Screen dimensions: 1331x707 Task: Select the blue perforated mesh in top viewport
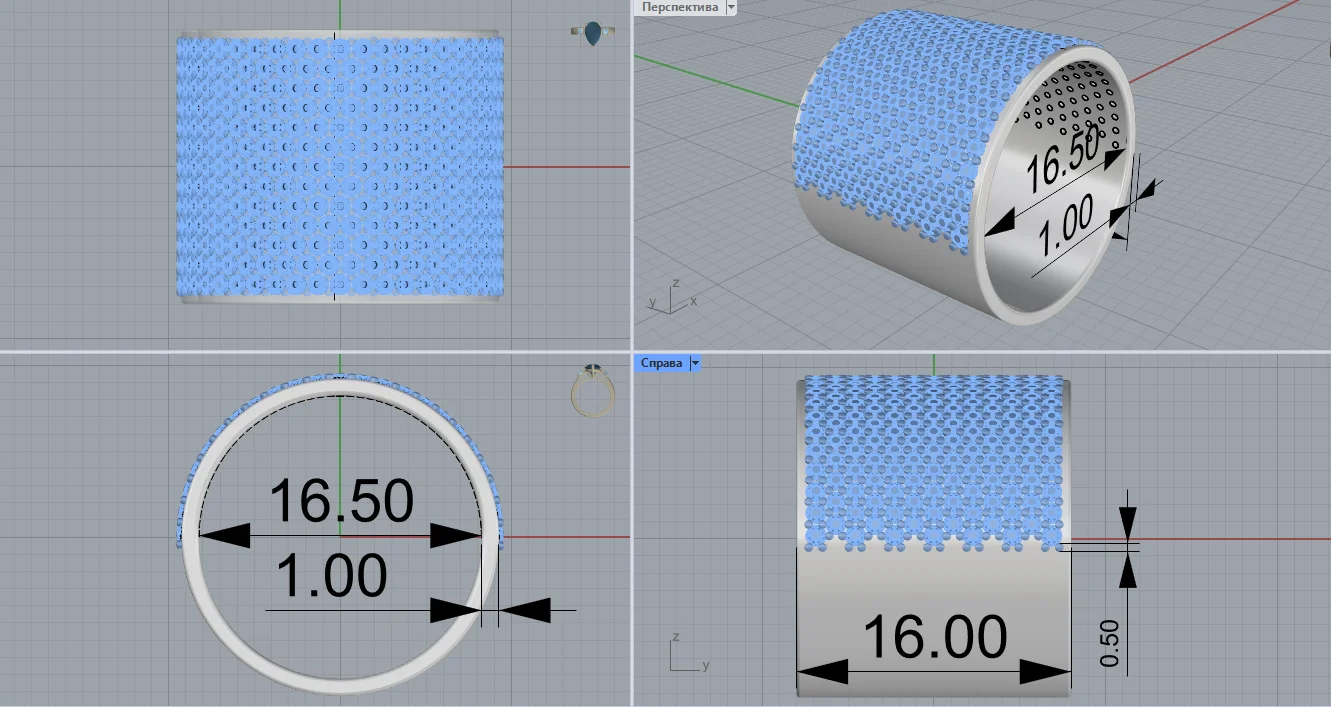(340, 167)
